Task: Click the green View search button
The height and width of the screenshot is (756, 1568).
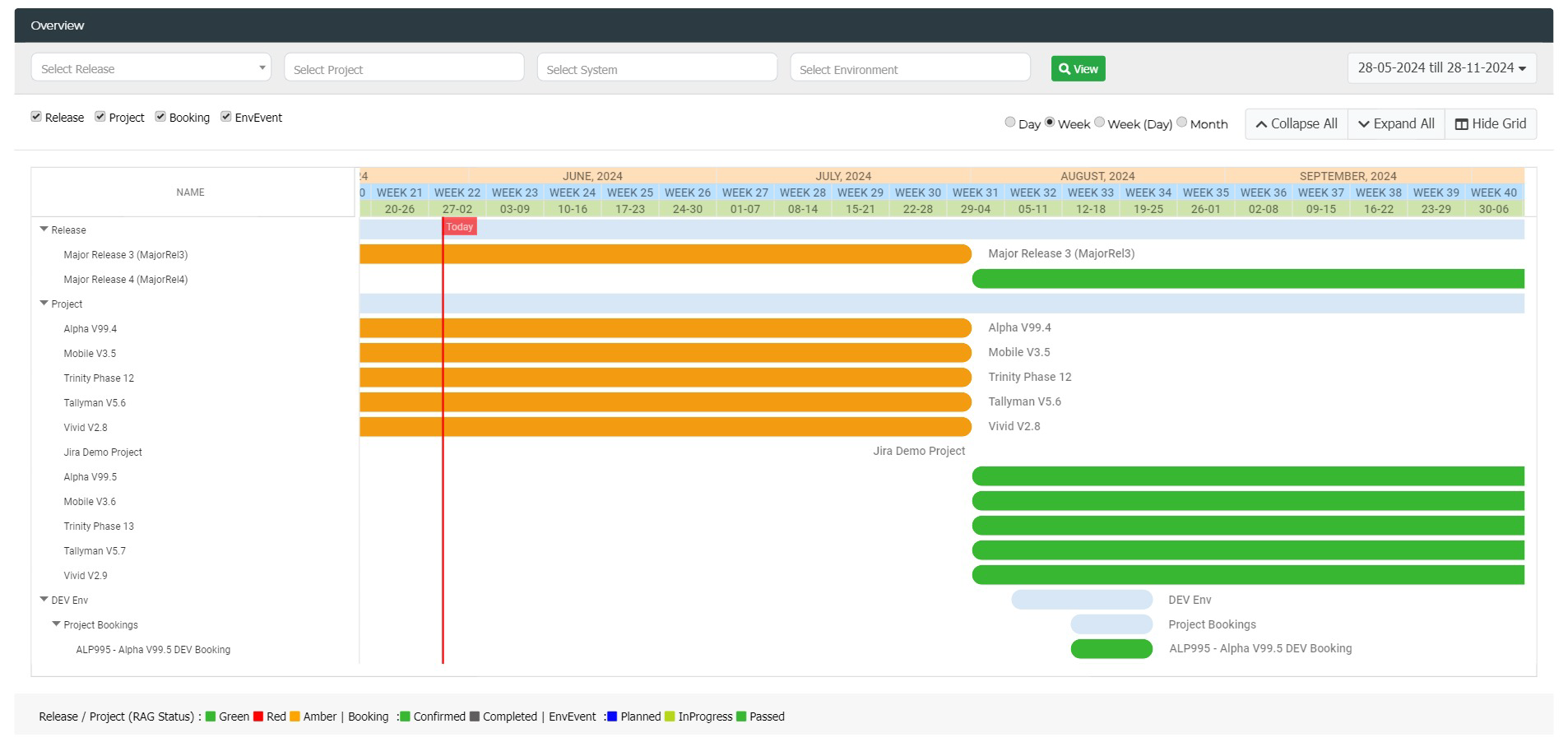Action: [1078, 69]
